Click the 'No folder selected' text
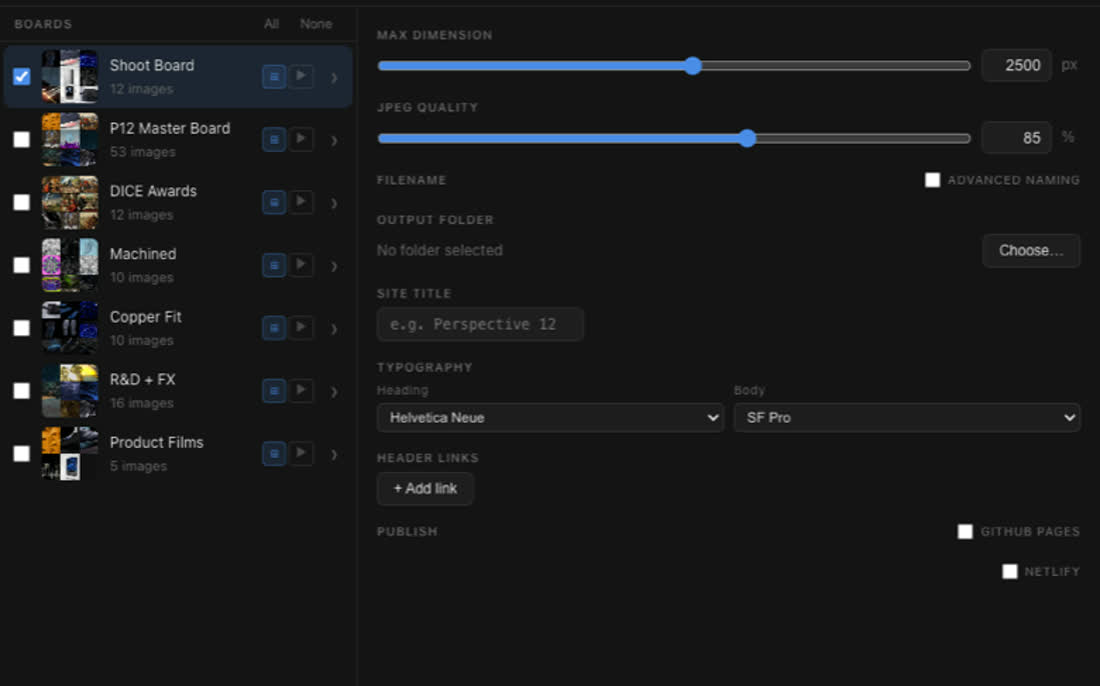The height and width of the screenshot is (686, 1100). [x=440, y=250]
